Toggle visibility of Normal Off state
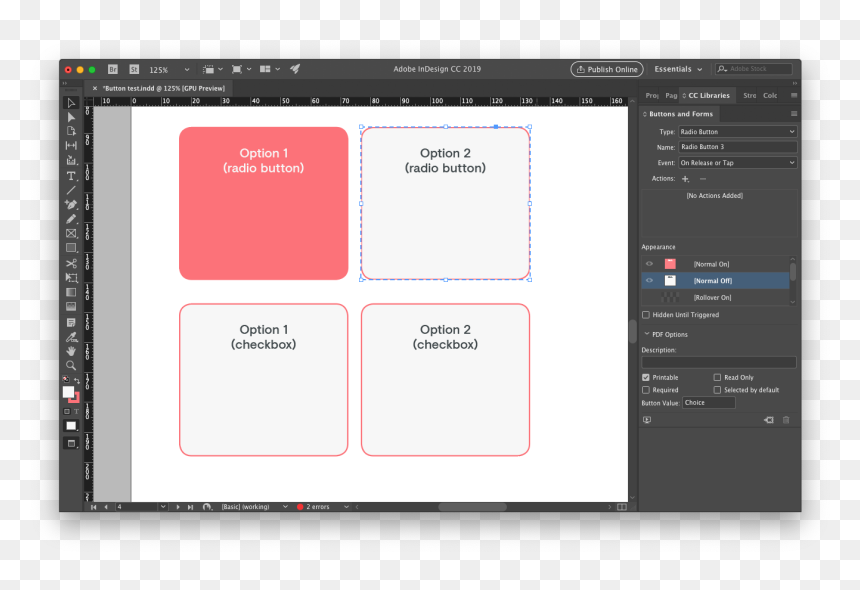 click(x=649, y=280)
